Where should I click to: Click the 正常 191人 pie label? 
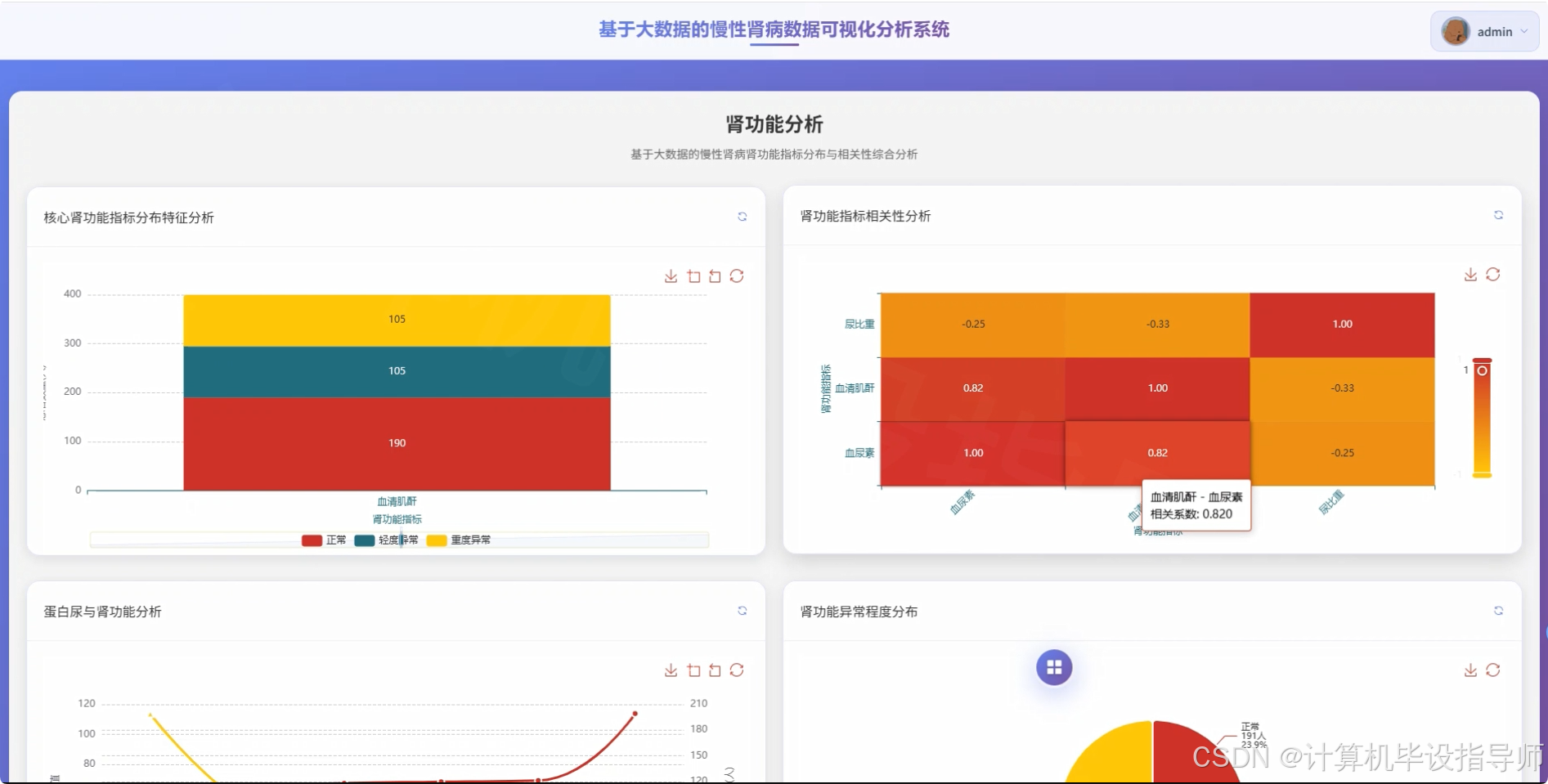pyautogui.click(x=1253, y=735)
